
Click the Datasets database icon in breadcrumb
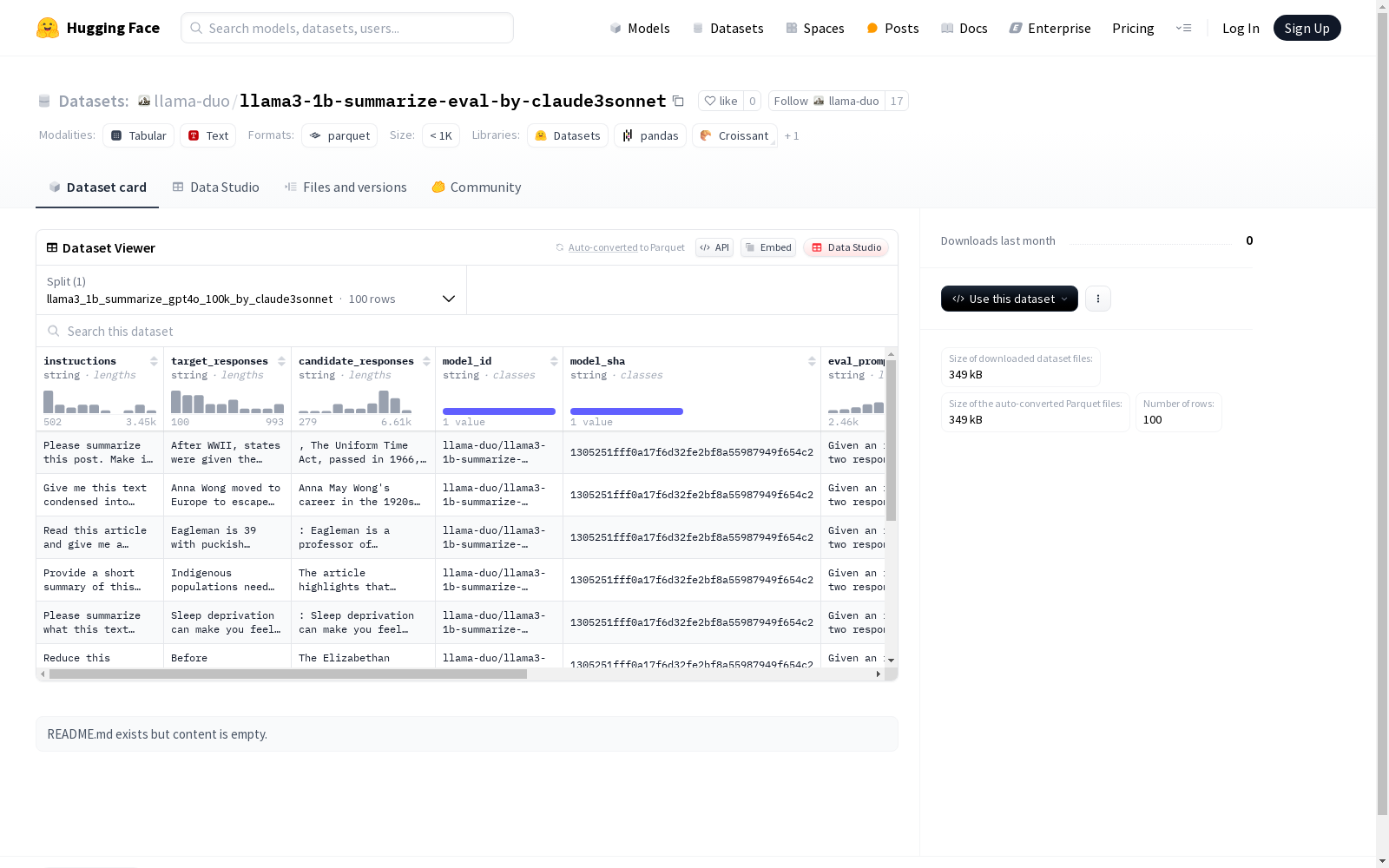(x=44, y=101)
